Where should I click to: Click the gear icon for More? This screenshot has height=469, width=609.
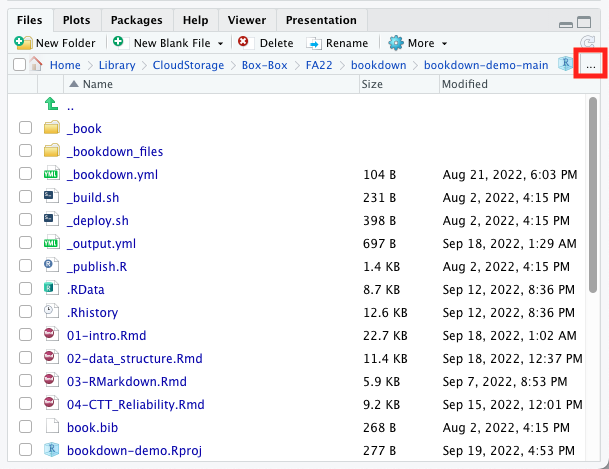(395, 43)
